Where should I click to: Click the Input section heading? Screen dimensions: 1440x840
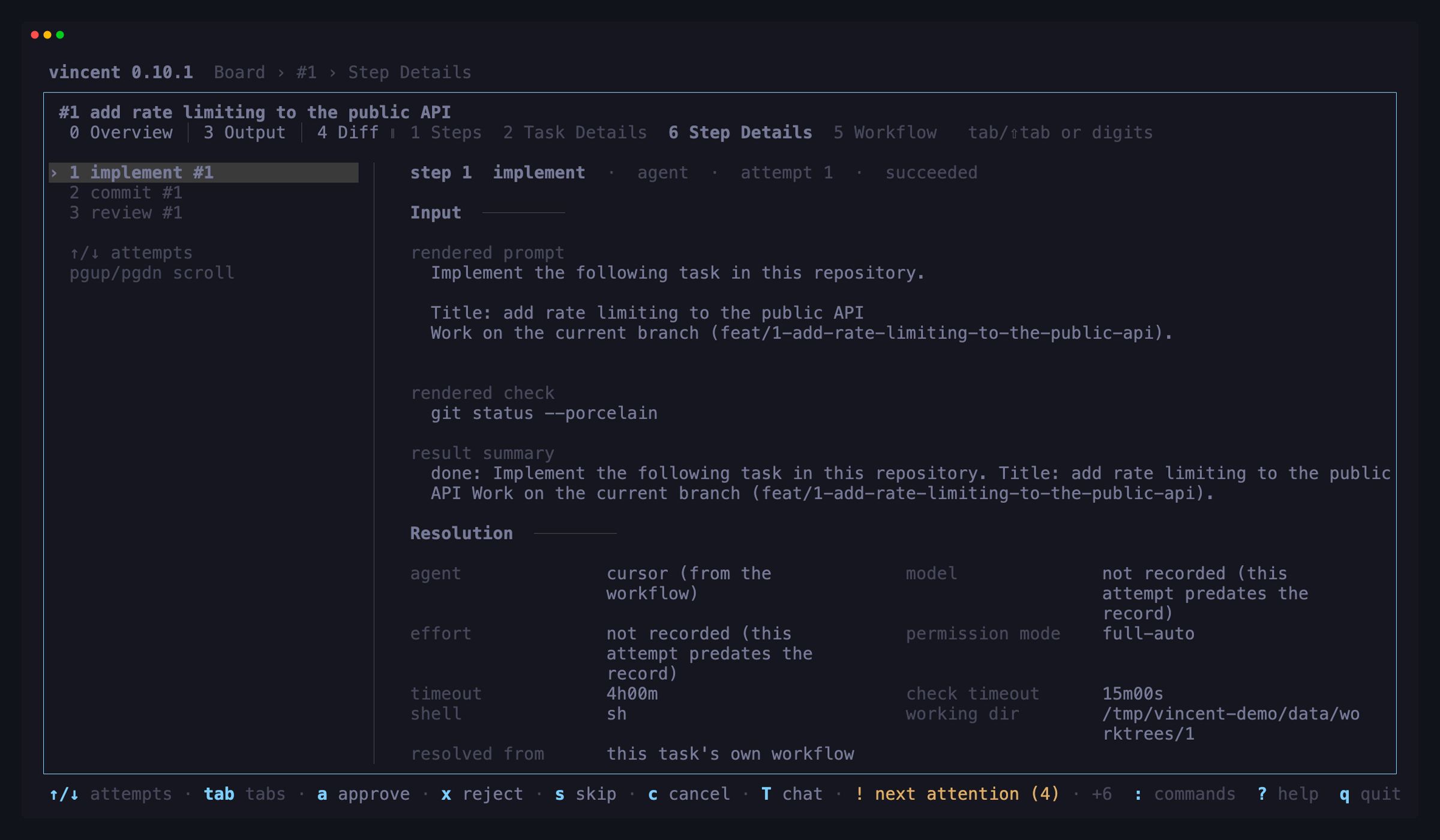pos(436,213)
